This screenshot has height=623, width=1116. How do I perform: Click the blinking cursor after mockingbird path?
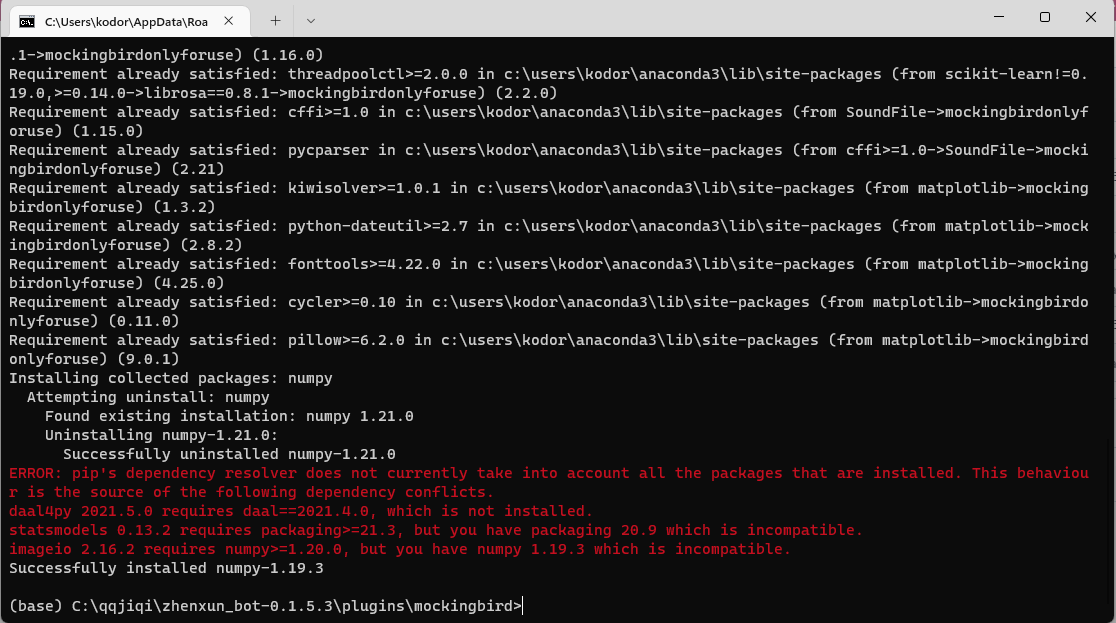coord(525,605)
